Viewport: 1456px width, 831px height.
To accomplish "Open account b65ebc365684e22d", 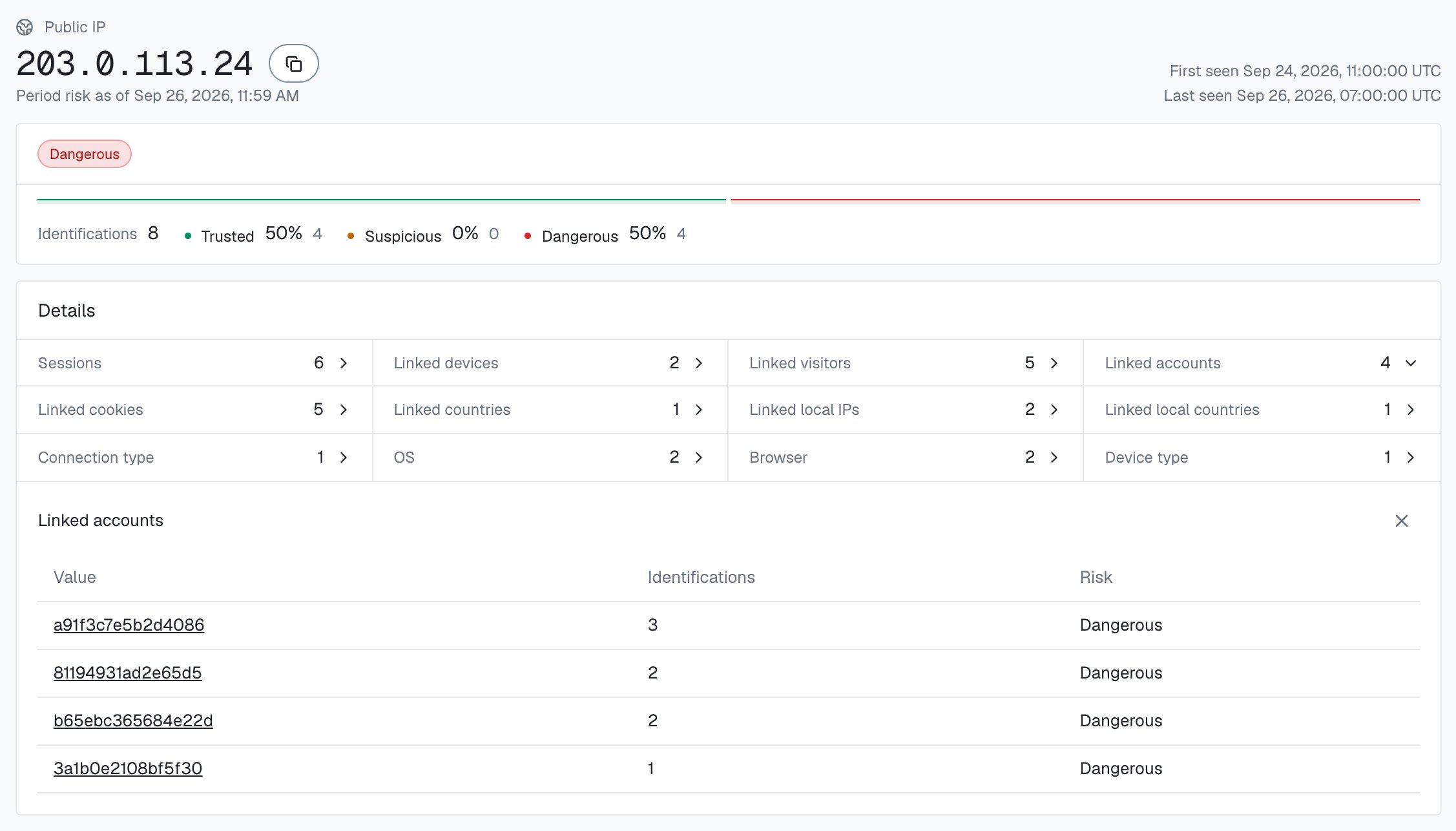I will coord(133,721).
